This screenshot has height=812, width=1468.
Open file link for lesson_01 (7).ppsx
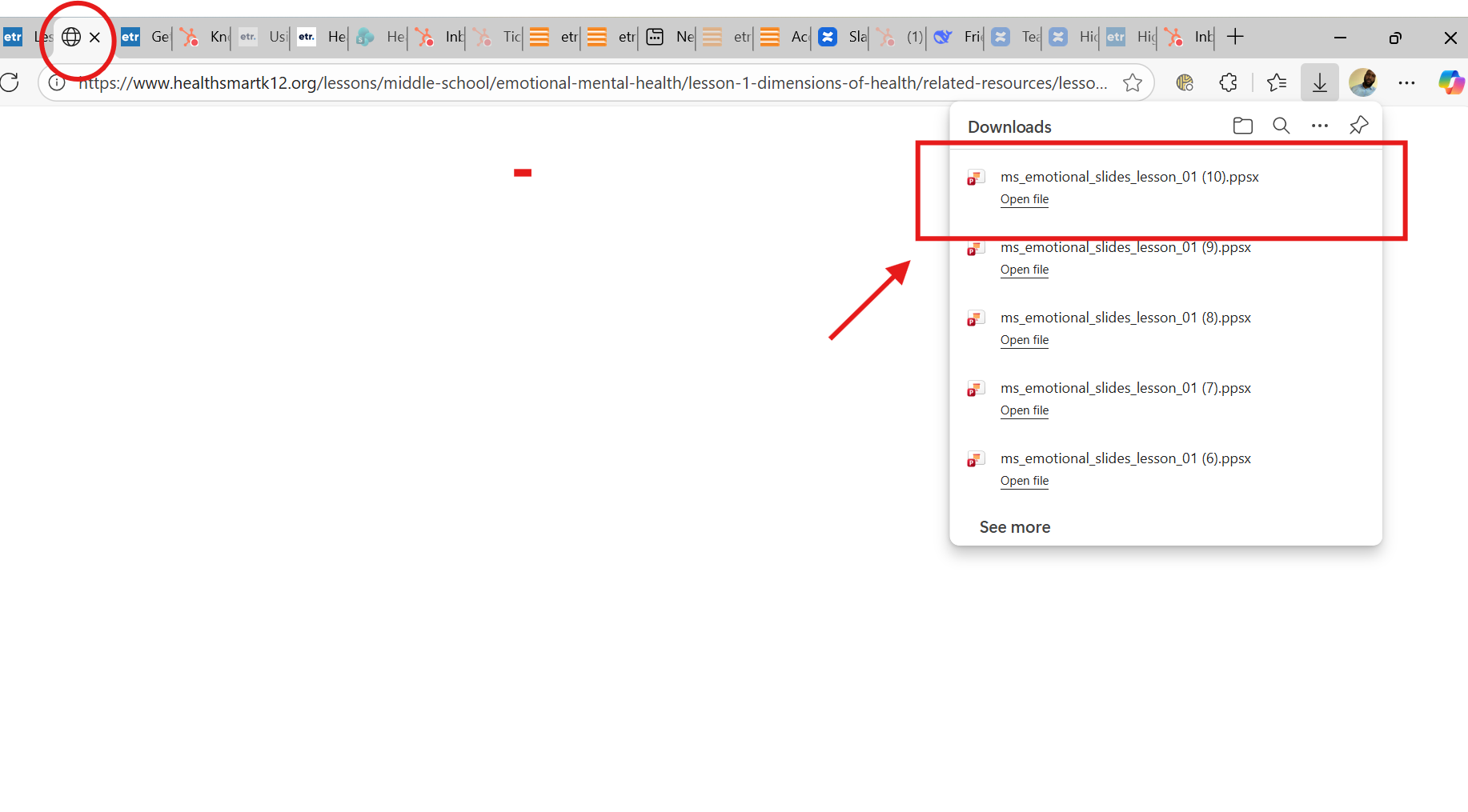coord(1025,410)
